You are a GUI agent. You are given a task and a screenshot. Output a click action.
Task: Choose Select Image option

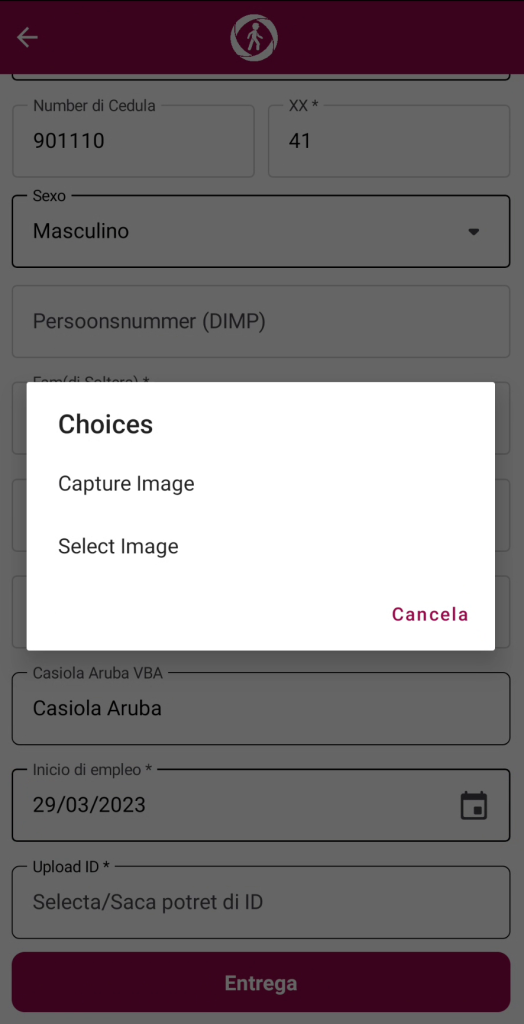(118, 546)
